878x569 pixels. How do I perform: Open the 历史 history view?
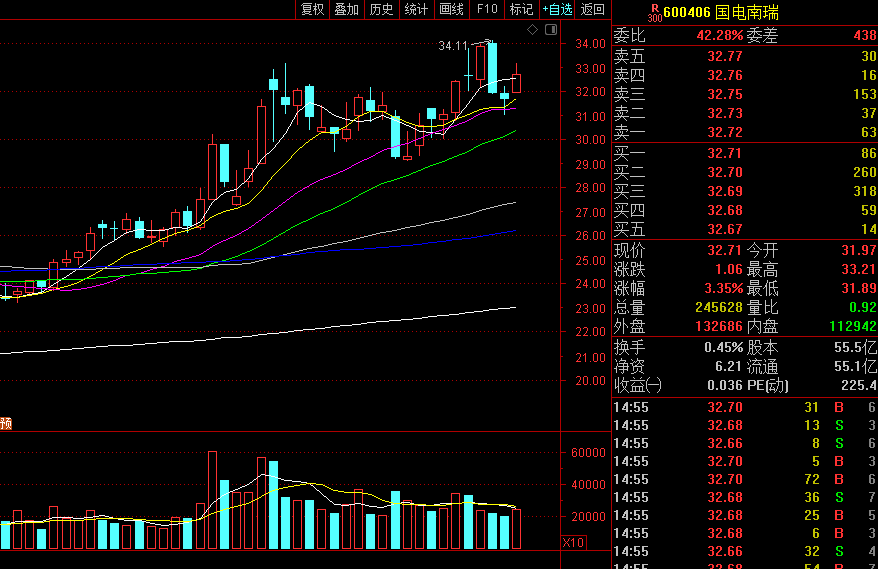381,9
